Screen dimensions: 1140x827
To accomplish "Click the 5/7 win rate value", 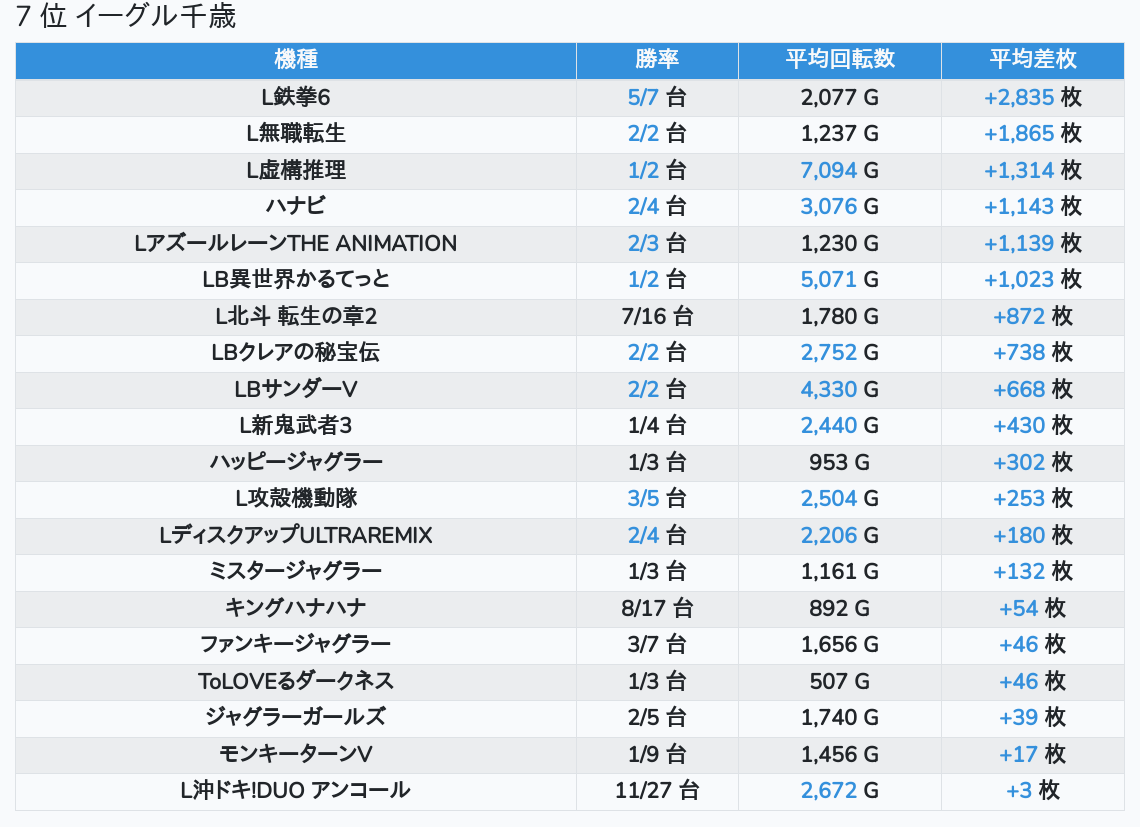I will tap(643, 97).
